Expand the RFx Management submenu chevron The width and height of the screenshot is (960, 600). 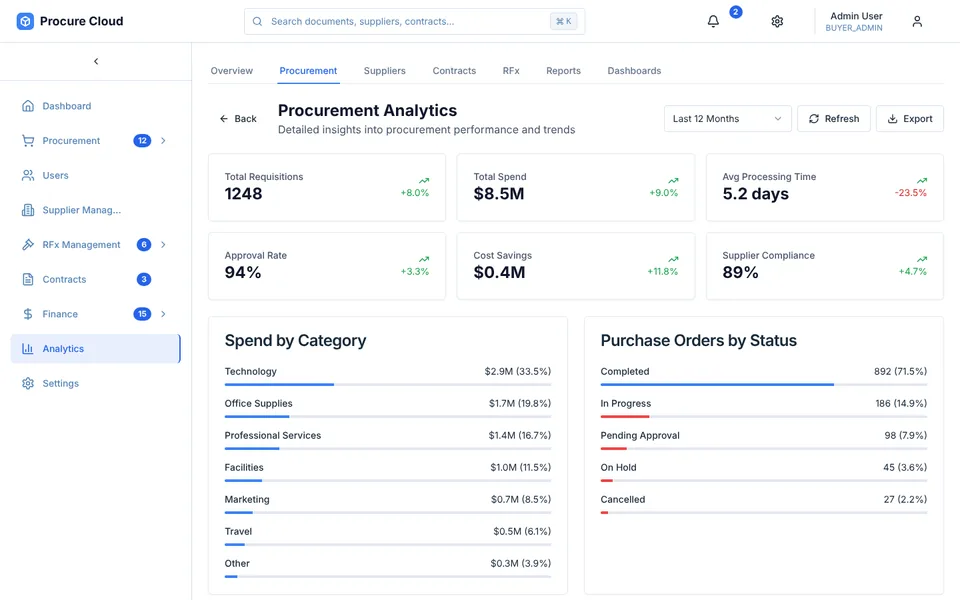pos(163,245)
